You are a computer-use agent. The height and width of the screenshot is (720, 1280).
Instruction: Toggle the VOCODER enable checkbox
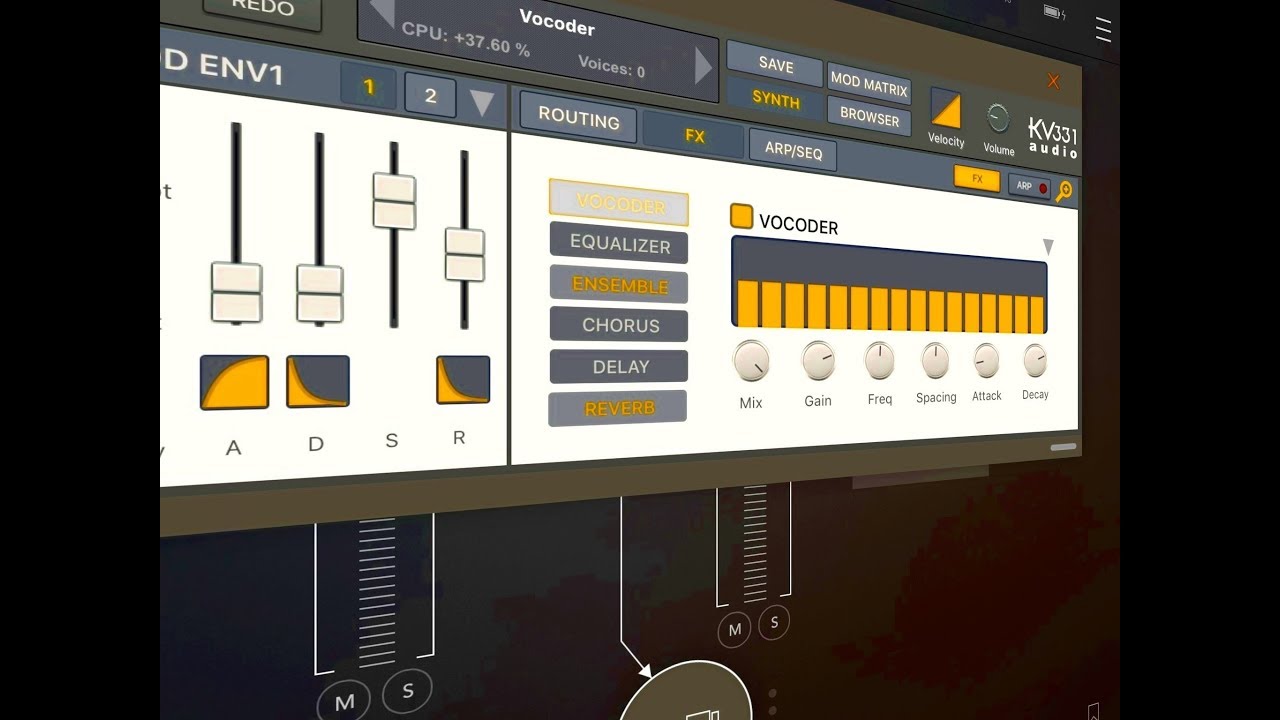(741, 216)
